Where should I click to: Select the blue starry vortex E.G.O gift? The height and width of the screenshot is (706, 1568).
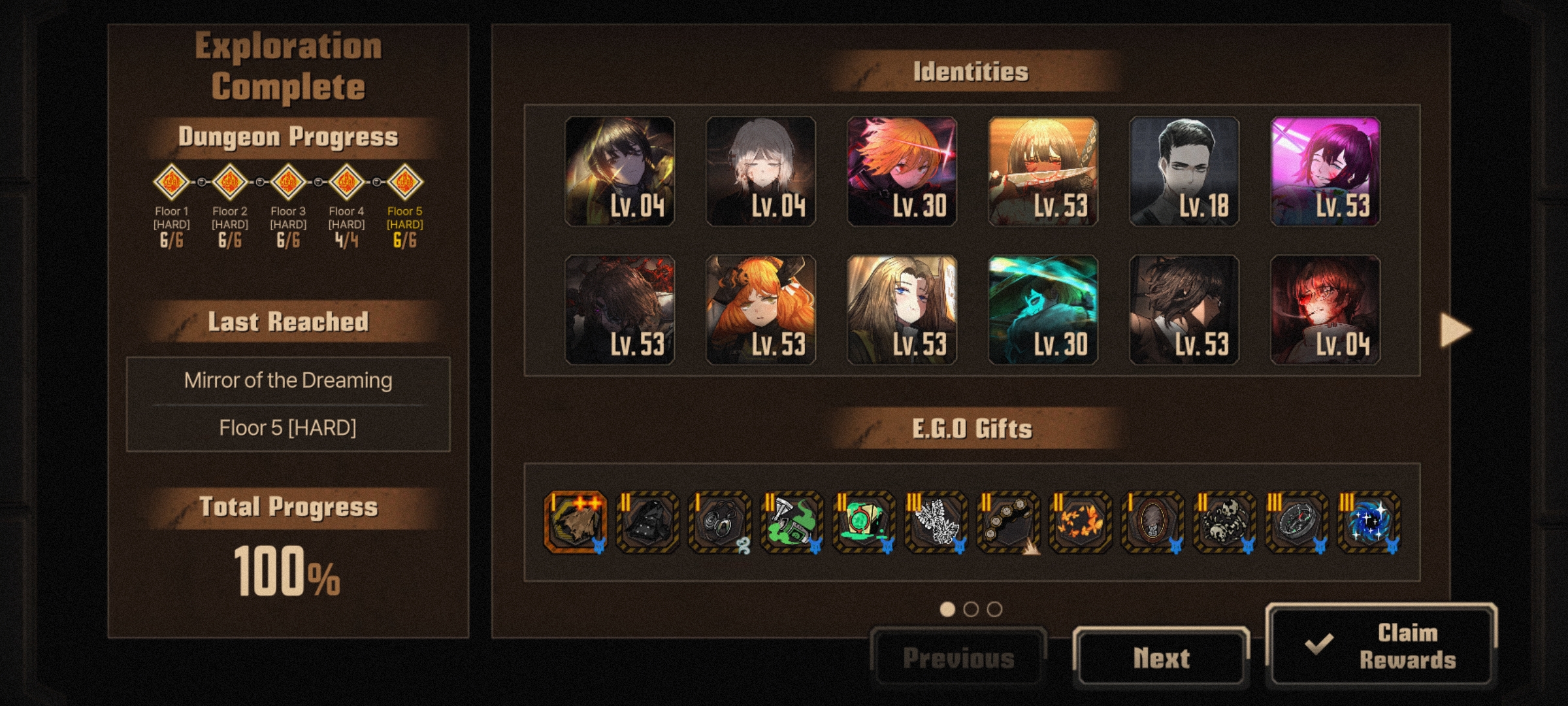(1369, 522)
